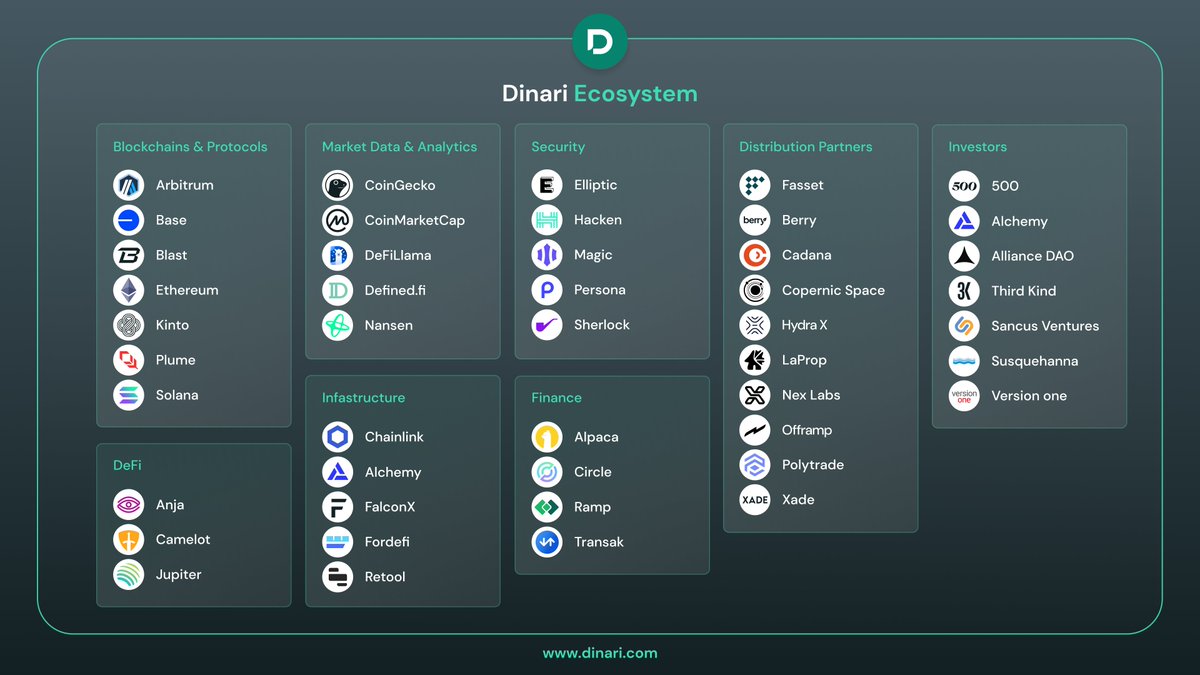
Task: Click the Persona logo icon
Action: (x=547, y=290)
